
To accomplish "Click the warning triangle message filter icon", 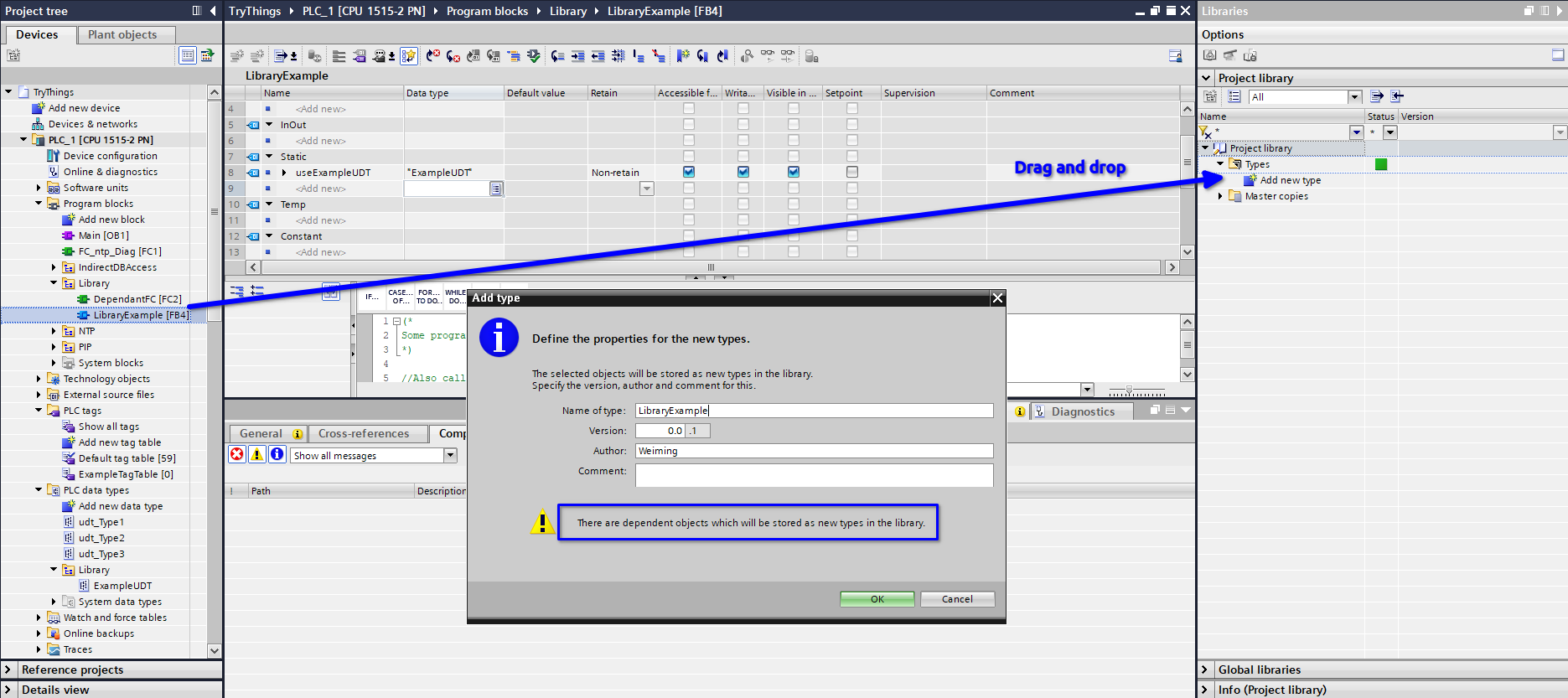I will coord(257,454).
